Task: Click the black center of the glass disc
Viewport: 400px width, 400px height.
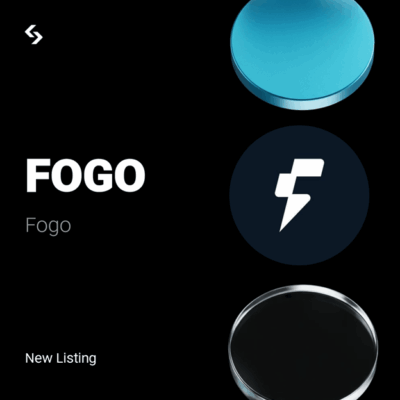Action: click(302, 347)
